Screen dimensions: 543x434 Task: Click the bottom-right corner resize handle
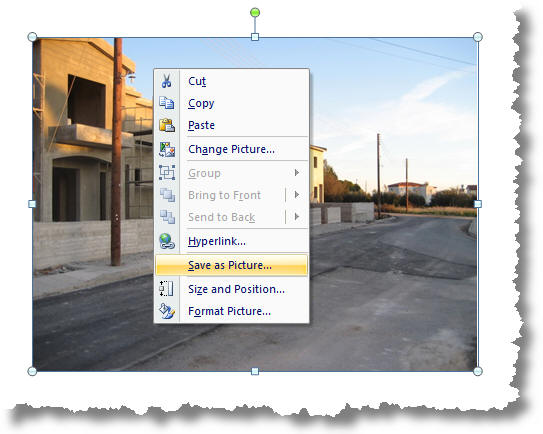[478, 371]
